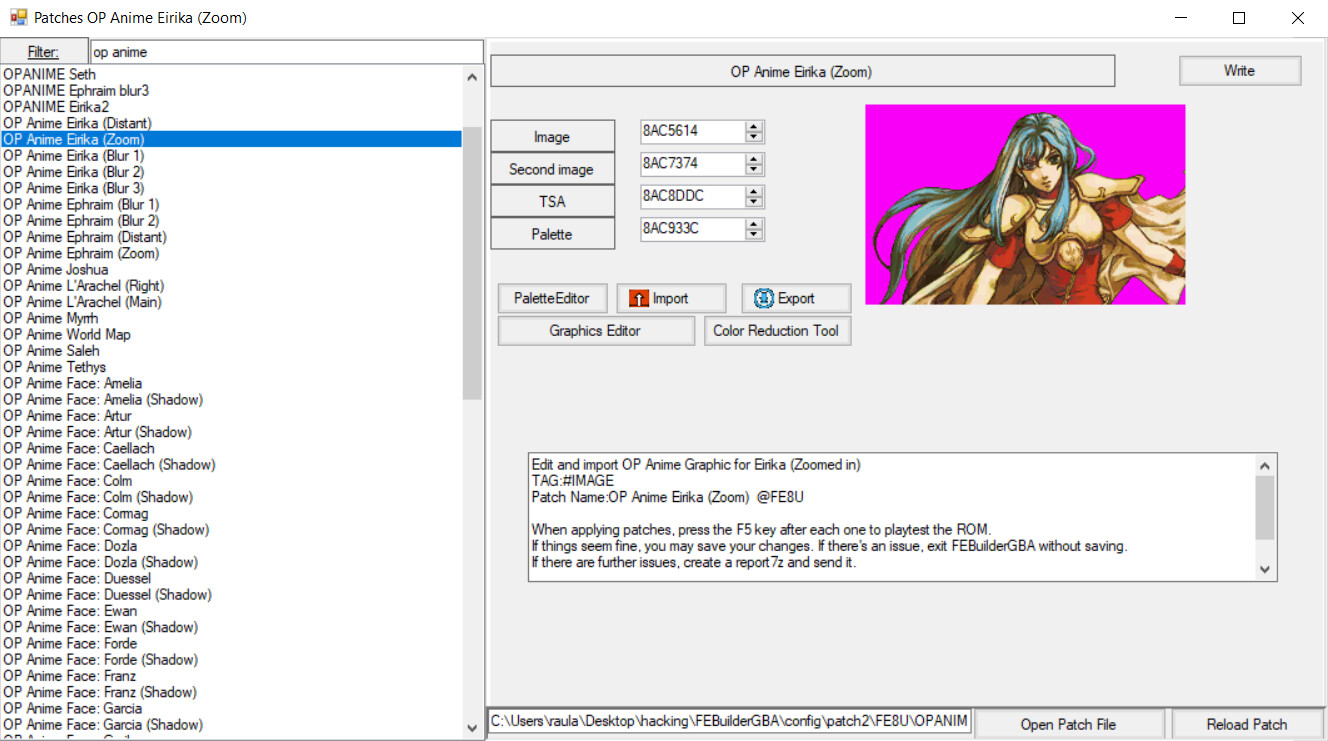1328x741 pixels.
Task: Select 'OP Anime Ephraim (Blur 2)' entry
Action: click(x=232, y=220)
